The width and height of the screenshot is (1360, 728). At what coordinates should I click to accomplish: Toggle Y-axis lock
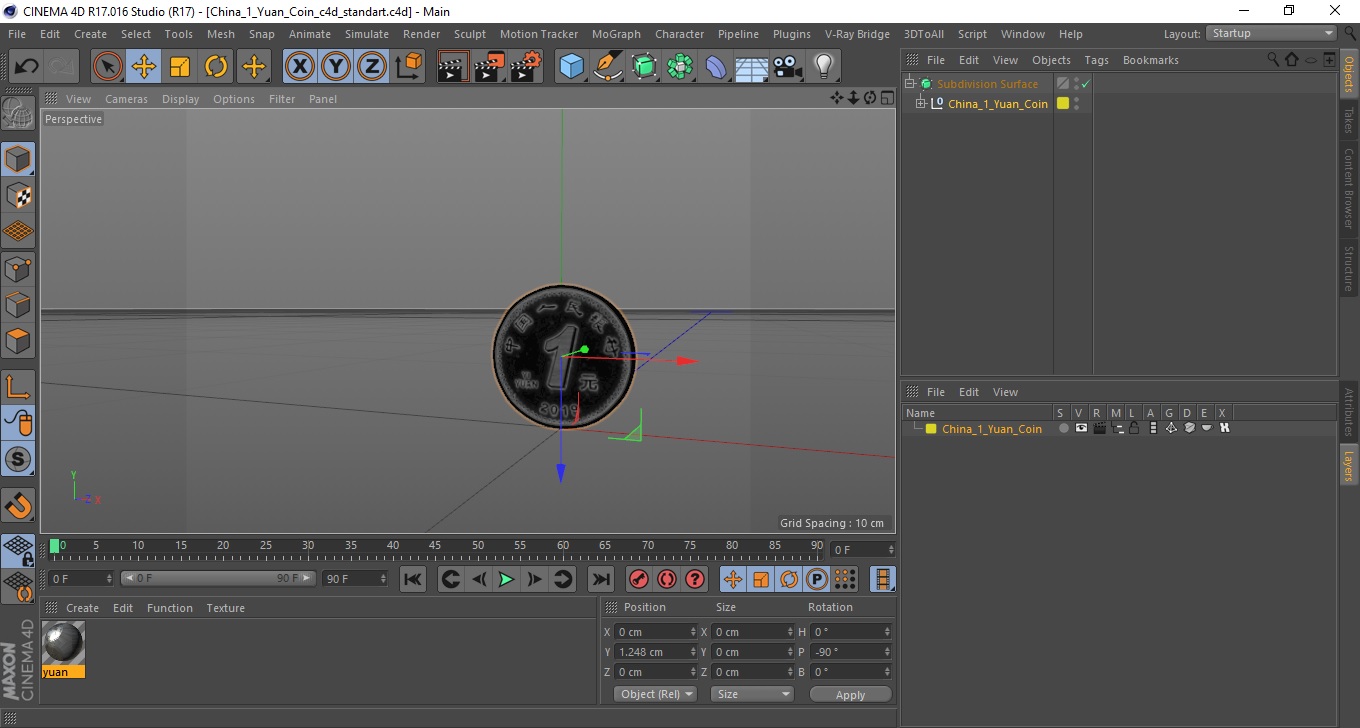pyautogui.click(x=336, y=67)
